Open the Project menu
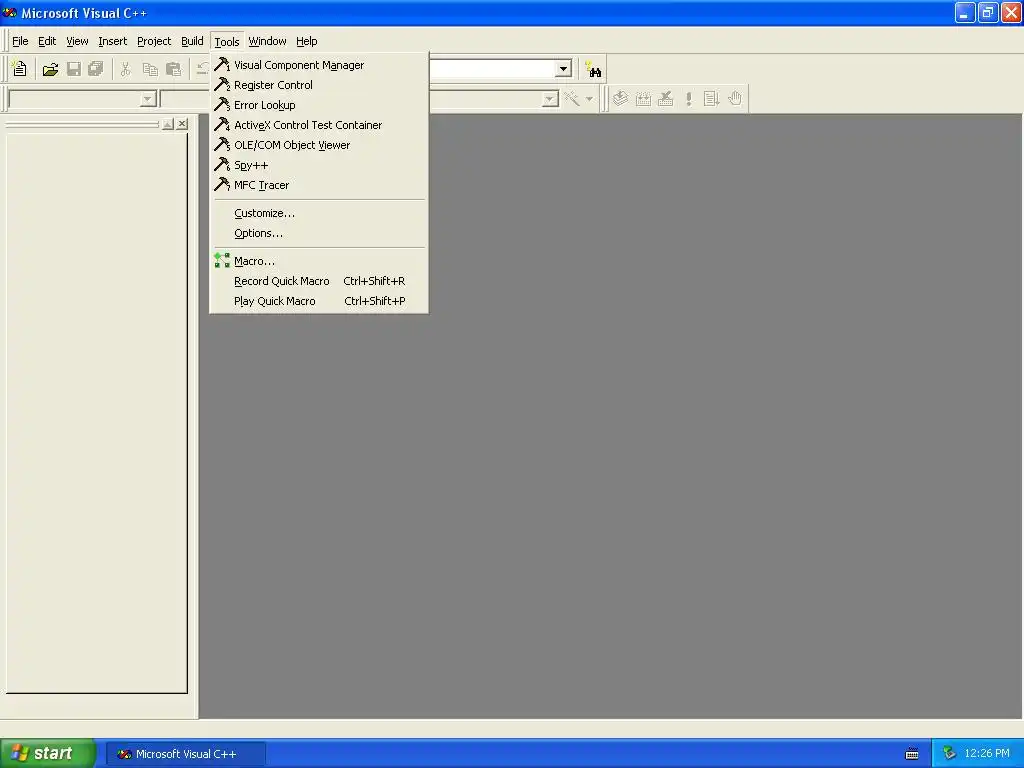Image resolution: width=1024 pixels, height=768 pixels. 154,41
